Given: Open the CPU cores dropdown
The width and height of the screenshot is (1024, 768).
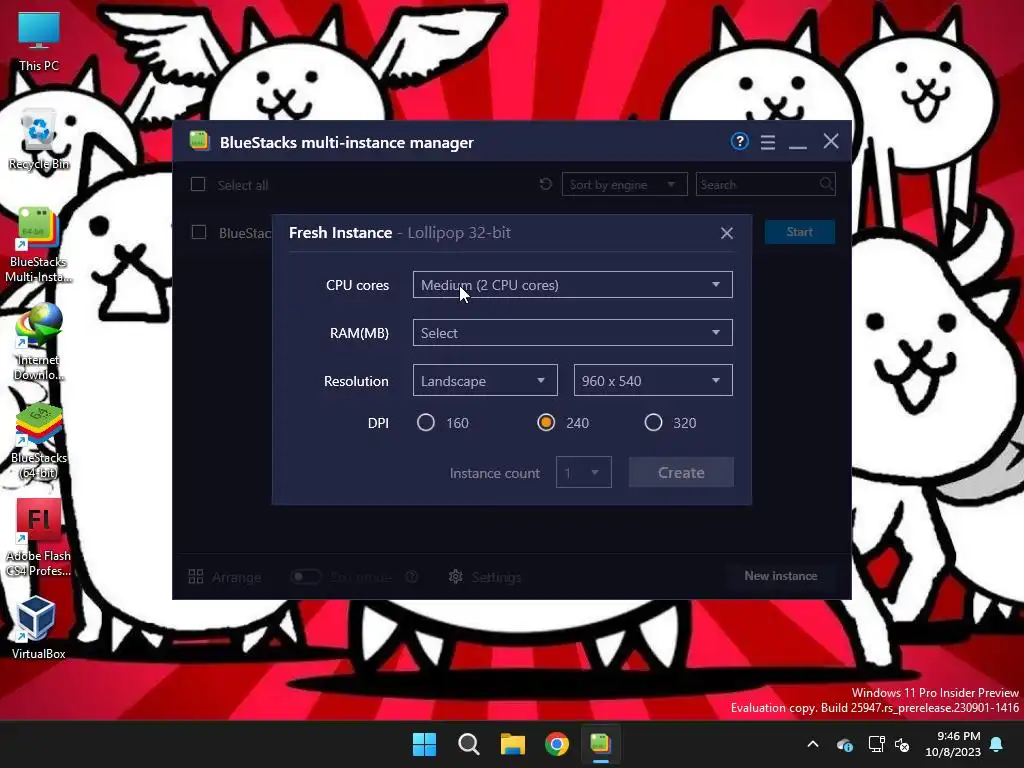Looking at the screenshot, I should point(573,285).
